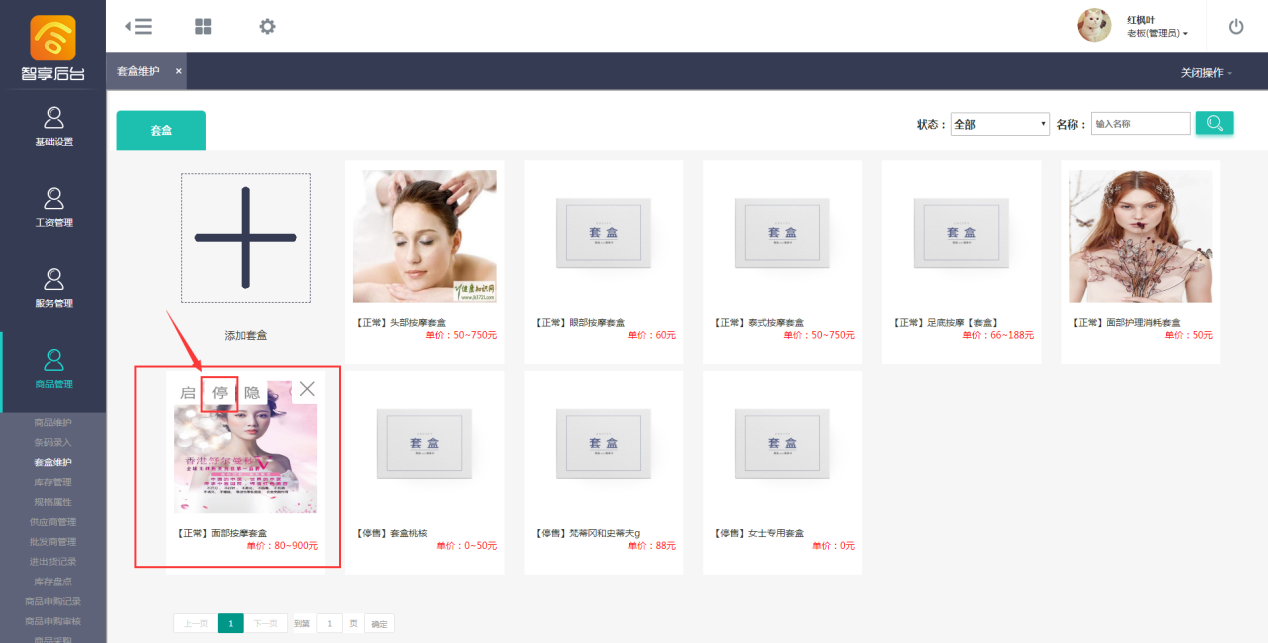This screenshot has height=643, width=1268.
Task: Click page number 1 in pagination
Action: click(230, 624)
